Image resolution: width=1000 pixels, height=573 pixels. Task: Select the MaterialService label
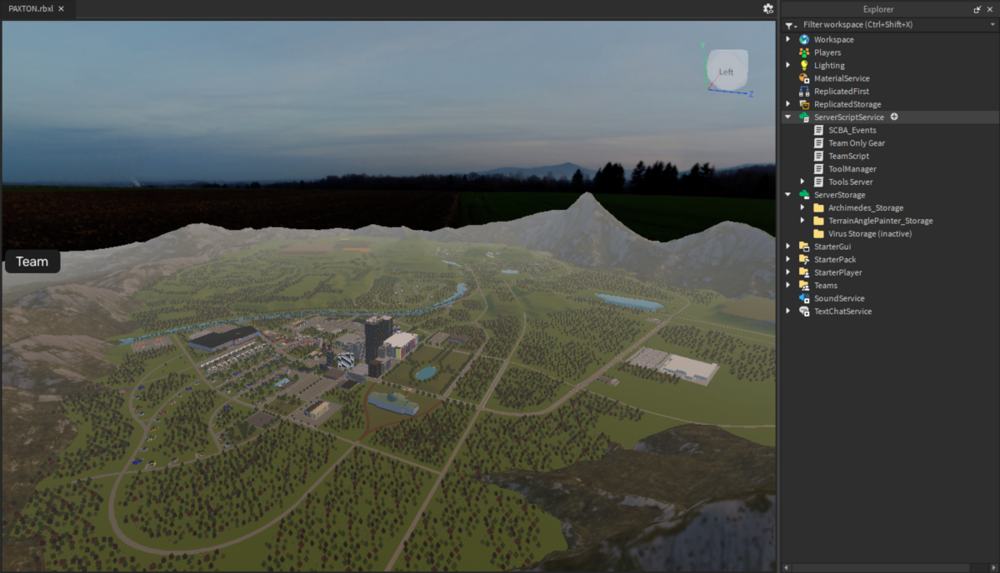[841, 78]
